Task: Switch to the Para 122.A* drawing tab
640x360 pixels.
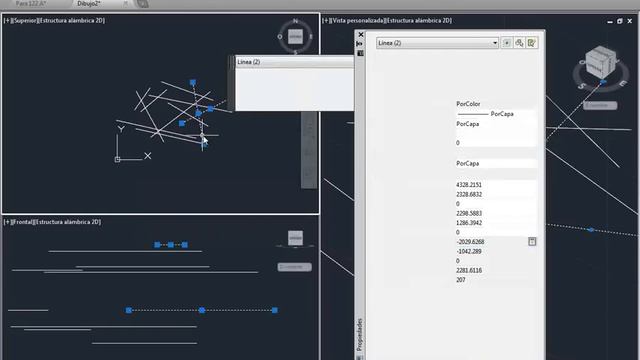Action: click(x=31, y=3)
